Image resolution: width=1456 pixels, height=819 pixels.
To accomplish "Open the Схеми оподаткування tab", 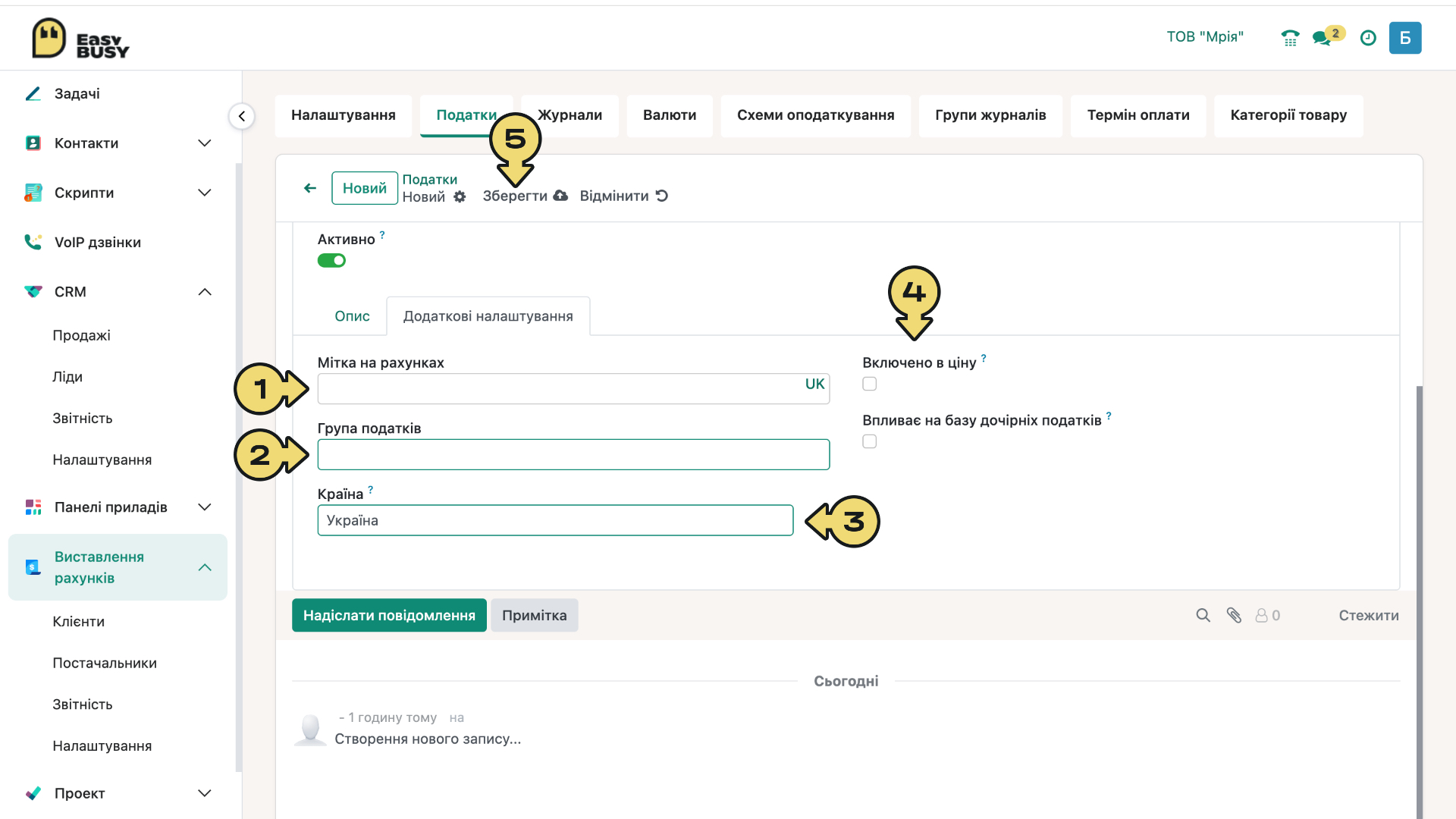I will [816, 115].
